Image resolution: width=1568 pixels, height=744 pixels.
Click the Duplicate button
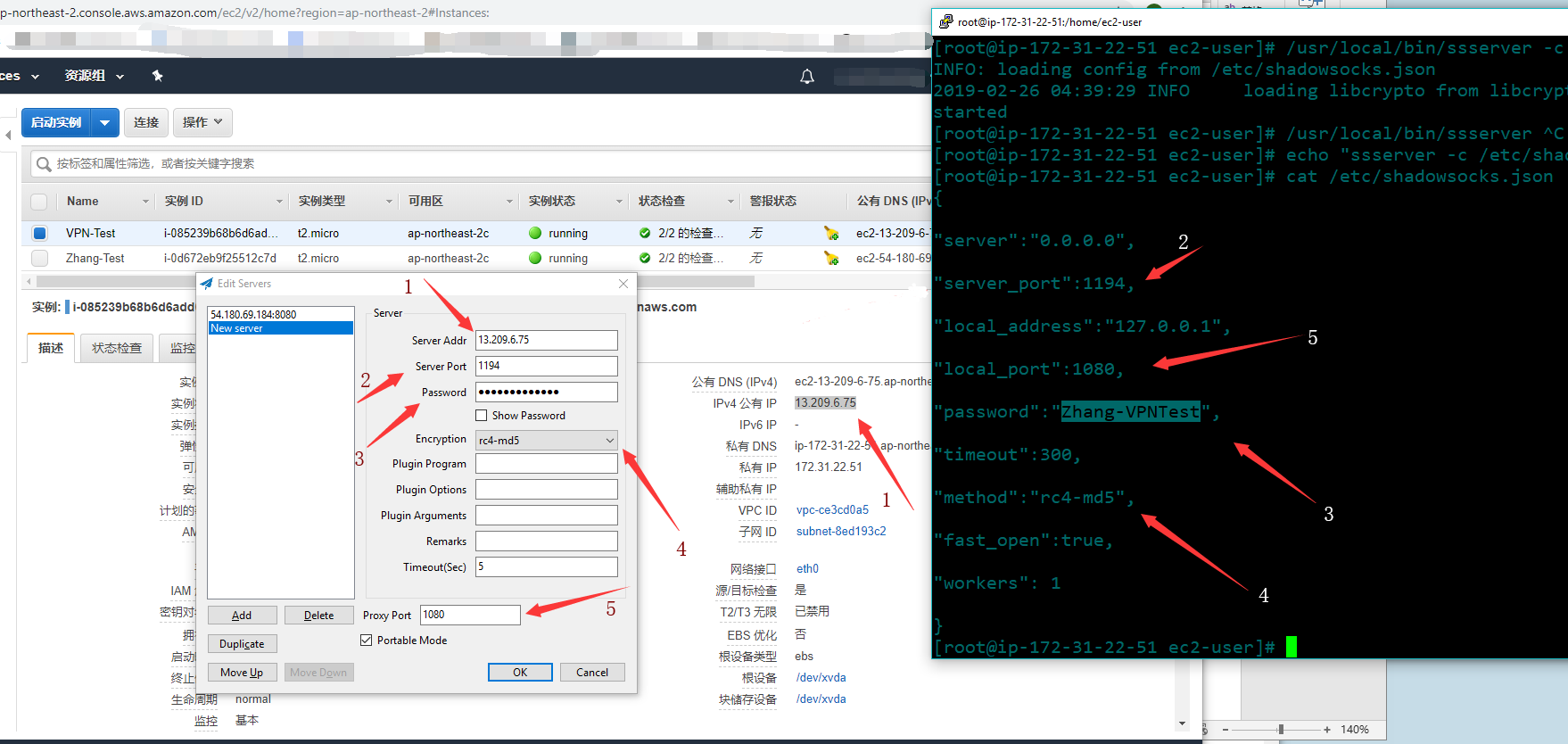coord(242,644)
